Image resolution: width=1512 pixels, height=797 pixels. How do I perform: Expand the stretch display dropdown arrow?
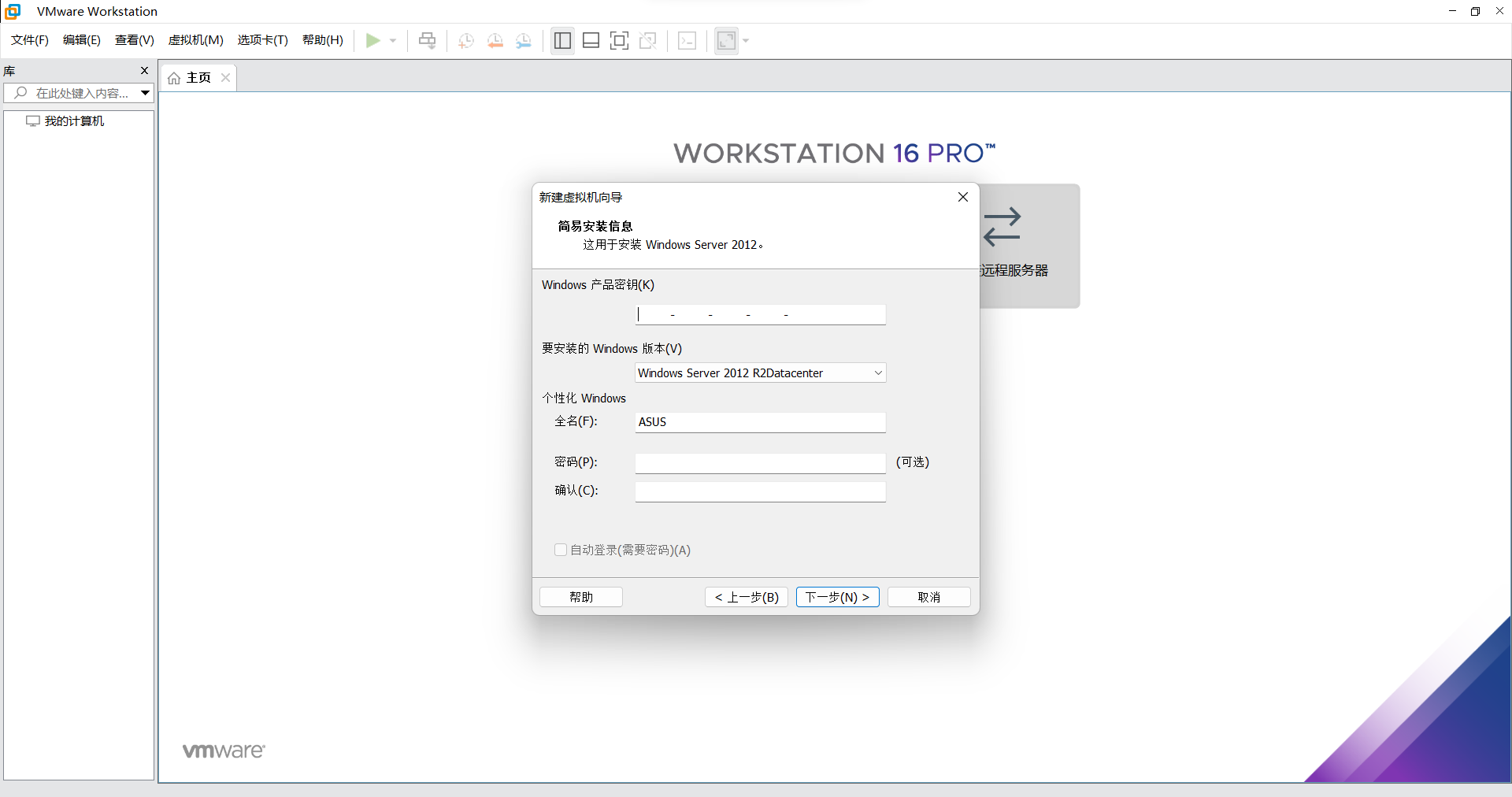click(x=746, y=41)
